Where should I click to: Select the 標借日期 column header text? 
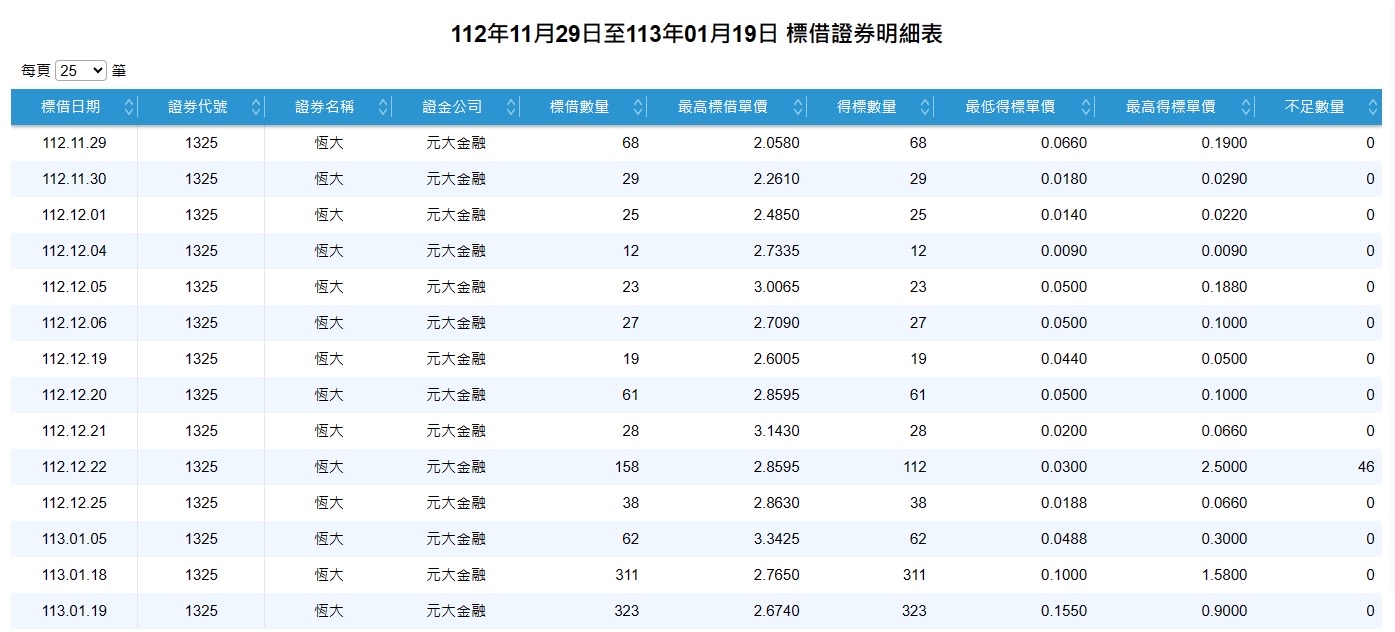pos(70,107)
